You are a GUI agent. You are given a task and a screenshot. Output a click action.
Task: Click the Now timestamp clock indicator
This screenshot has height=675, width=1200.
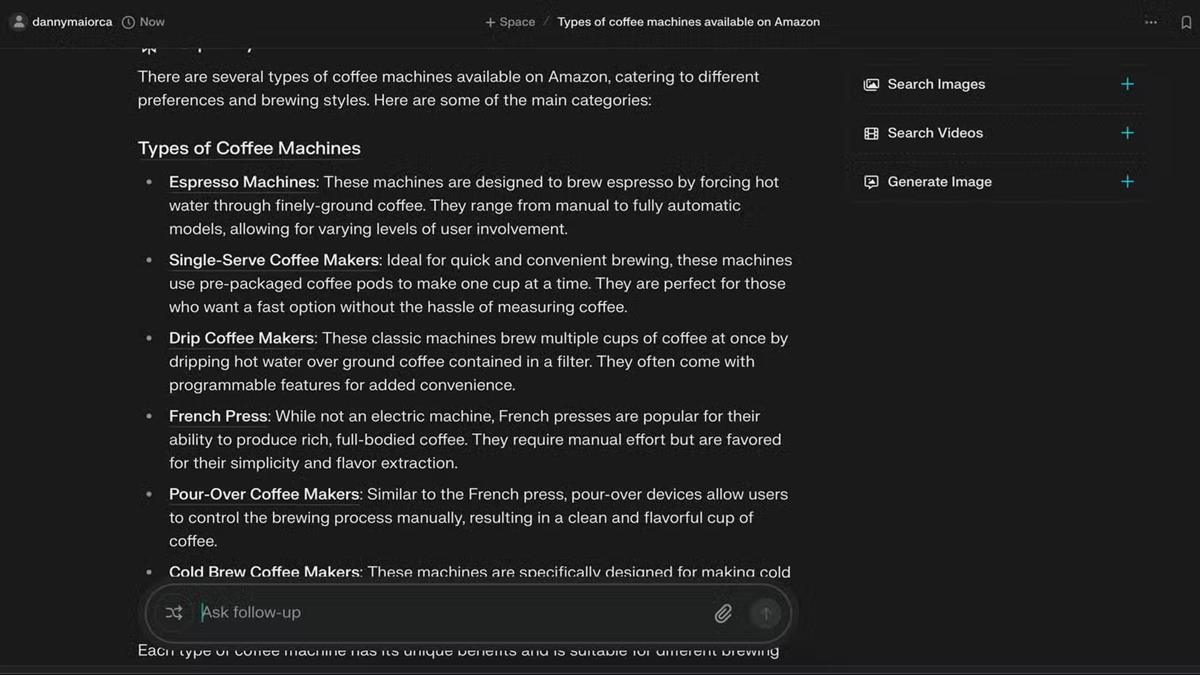(x=143, y=22)
